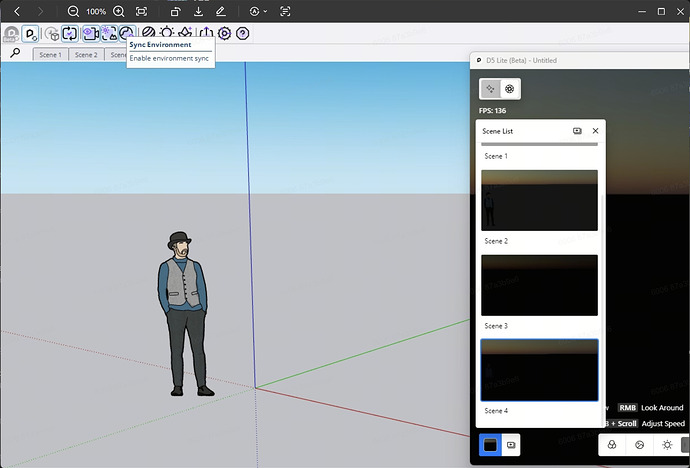The image size is (690, 468).
Task: Expand the dropdown arrow next to the circled-A icon
Action: click(x=265, y=12)
